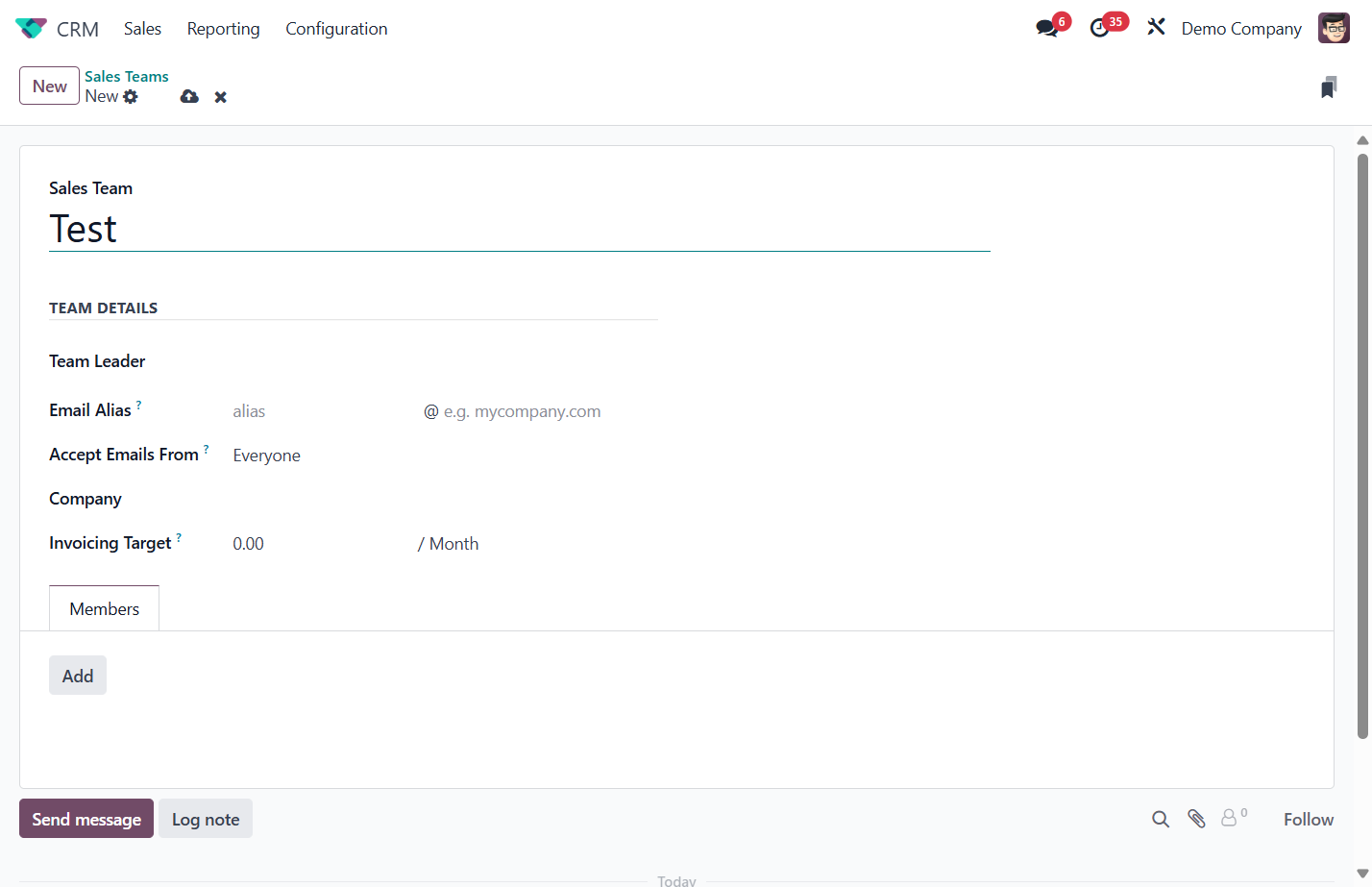Screen dimensions: 1372x887
Task: Click the scrollbar down arrow
Action: pos(1362,874)
